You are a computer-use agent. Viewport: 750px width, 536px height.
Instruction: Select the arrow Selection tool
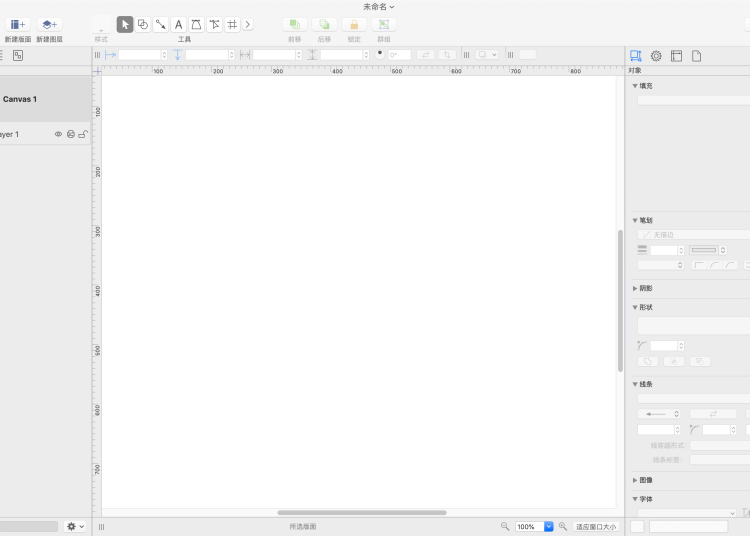click(x=125, y=24)
